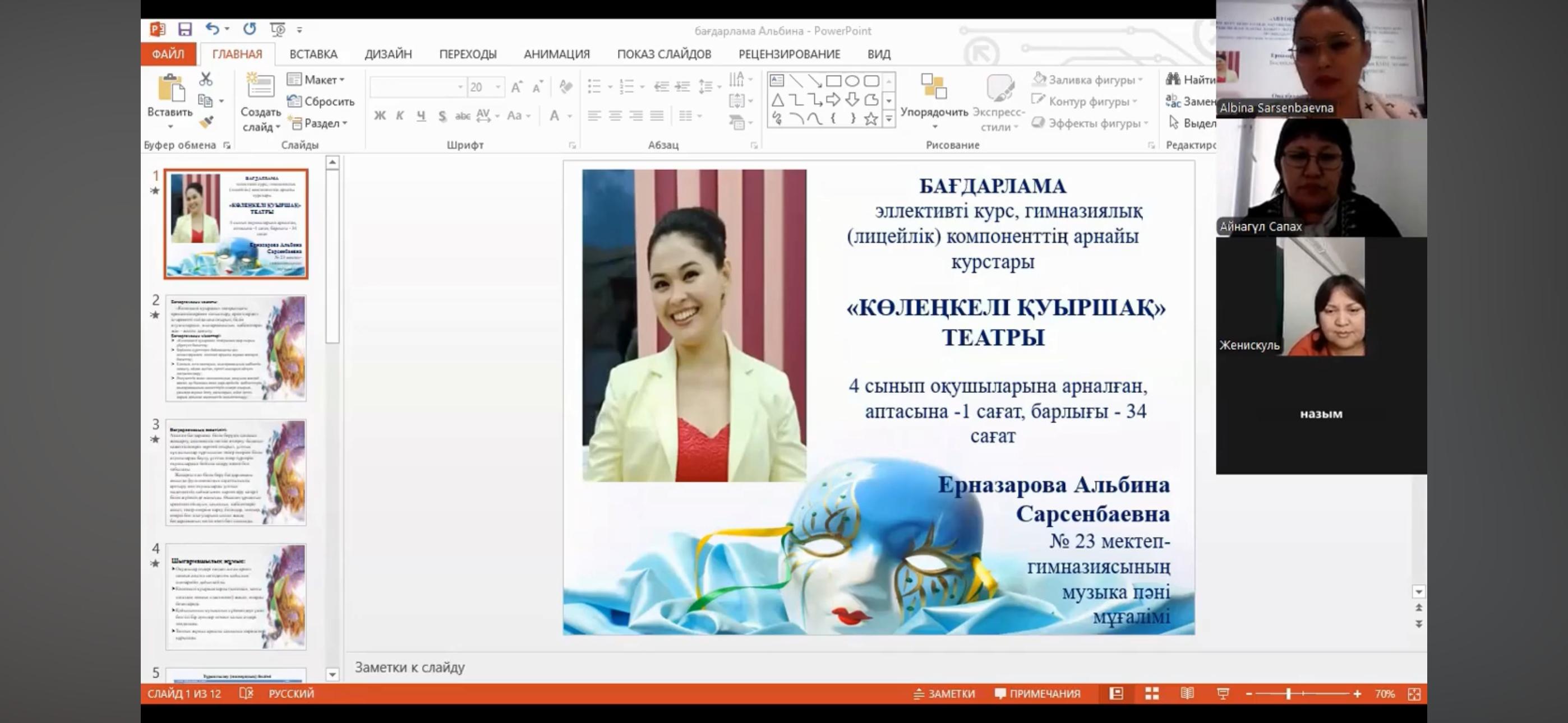Toggle Bold (Ж) formatting
1568x723 pixels.
[x=380, y=115]
